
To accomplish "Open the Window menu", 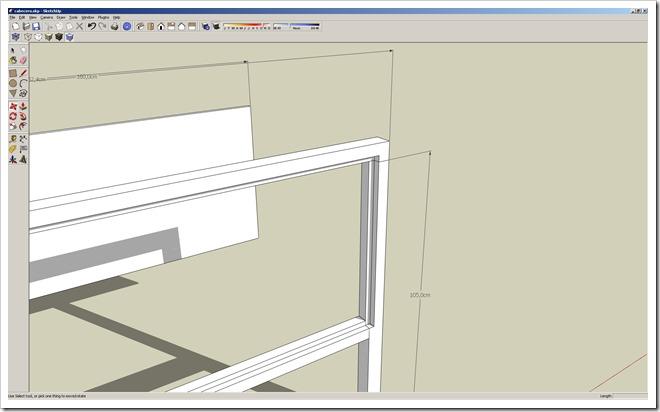I will coord(88,17).
